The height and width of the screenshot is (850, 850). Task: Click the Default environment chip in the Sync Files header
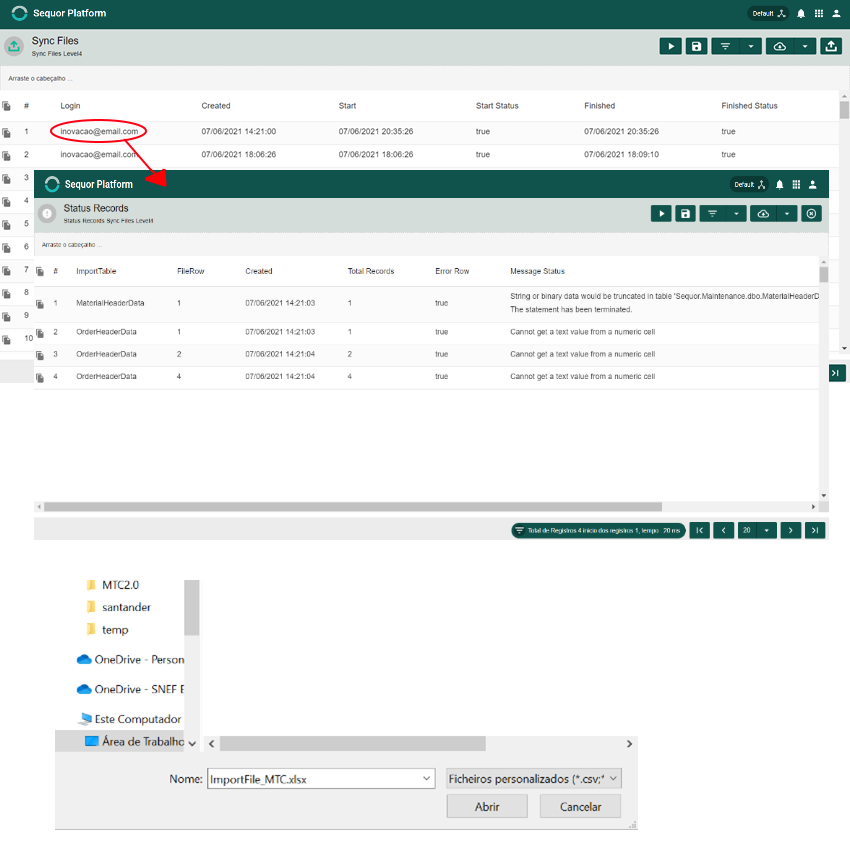(x=768, y=14)
